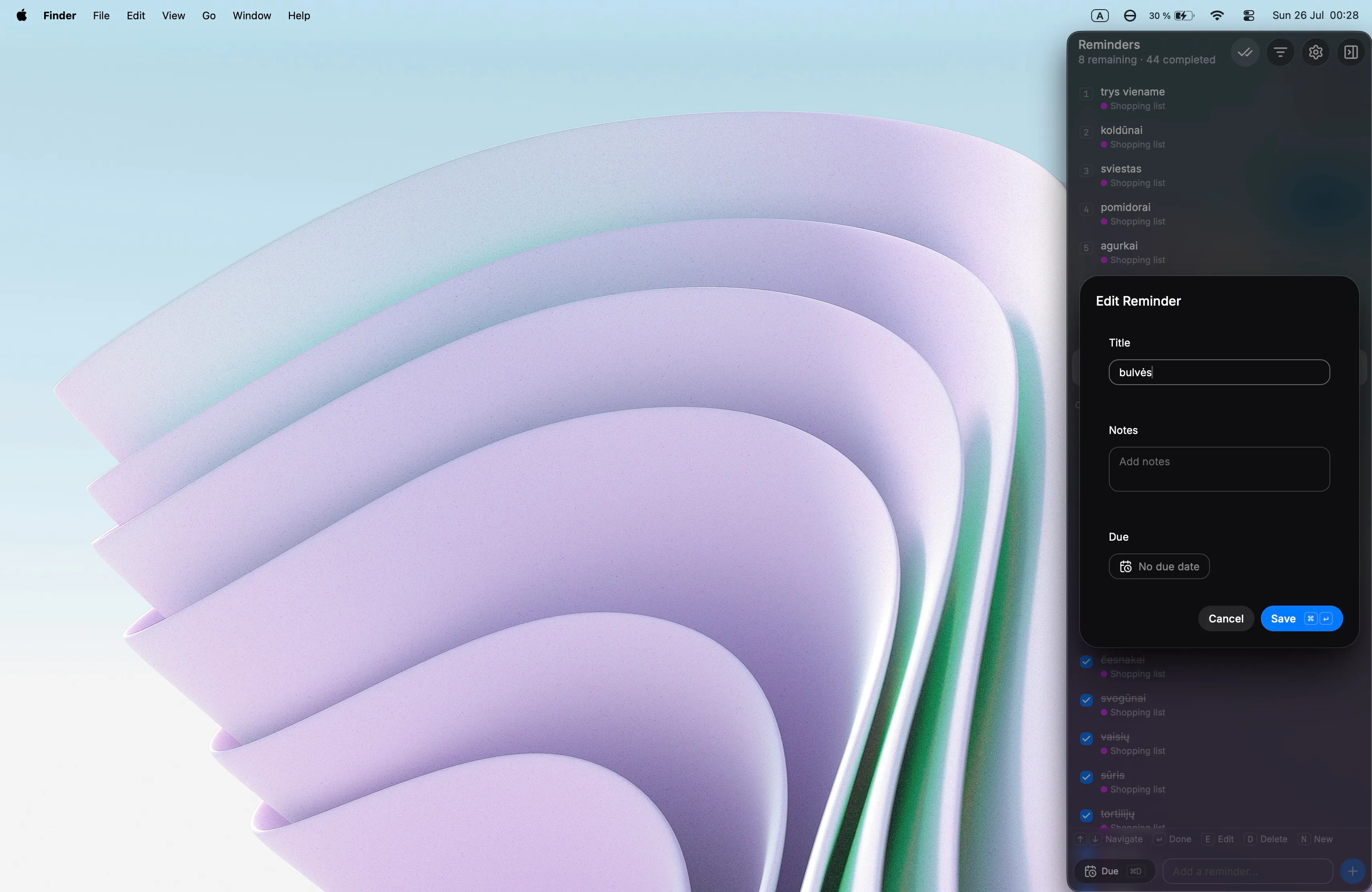Click the keyboard input source A icon
The image size is (1372, 892).
(x=1099, y=16)
